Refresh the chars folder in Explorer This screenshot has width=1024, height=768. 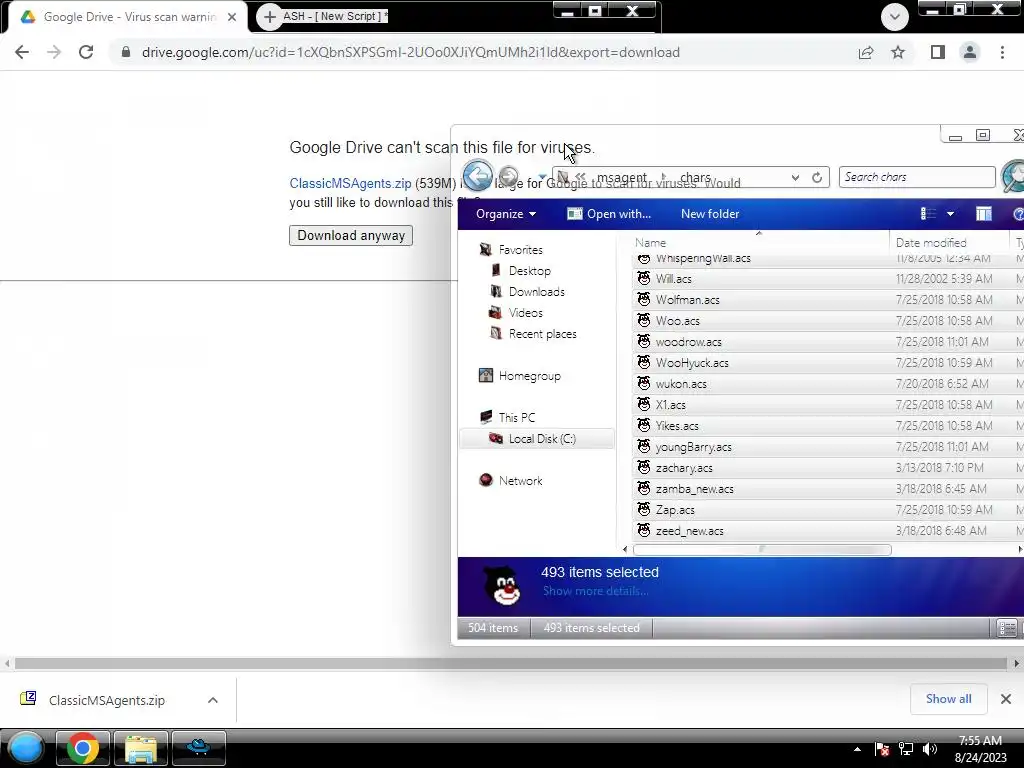pyautogui.click(x=817, y=178)
